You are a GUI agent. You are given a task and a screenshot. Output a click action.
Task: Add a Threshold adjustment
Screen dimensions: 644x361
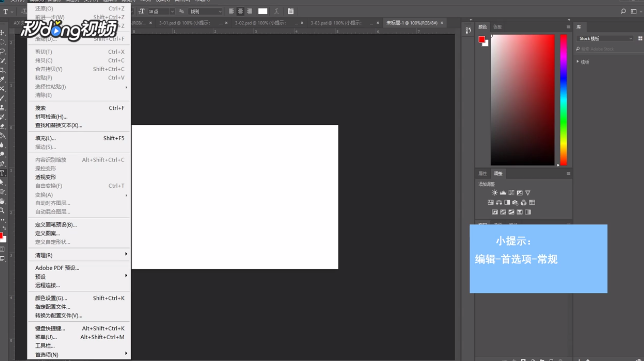tap(511, 212)
